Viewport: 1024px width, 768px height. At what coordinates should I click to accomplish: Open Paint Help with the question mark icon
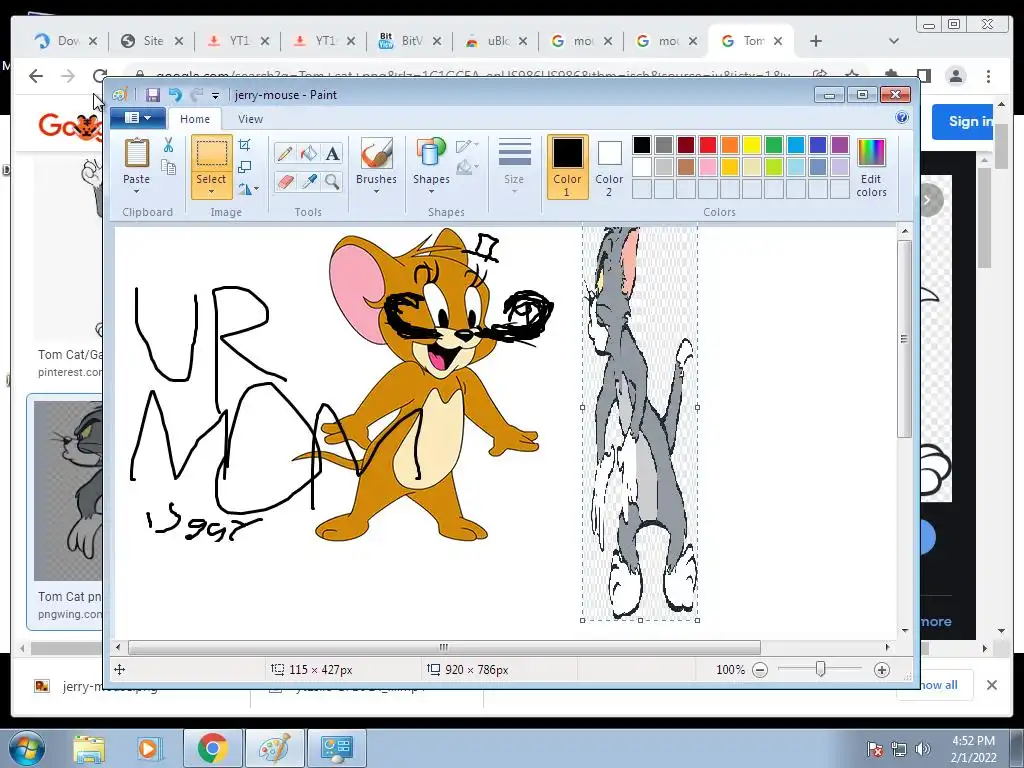pos(902,118)
